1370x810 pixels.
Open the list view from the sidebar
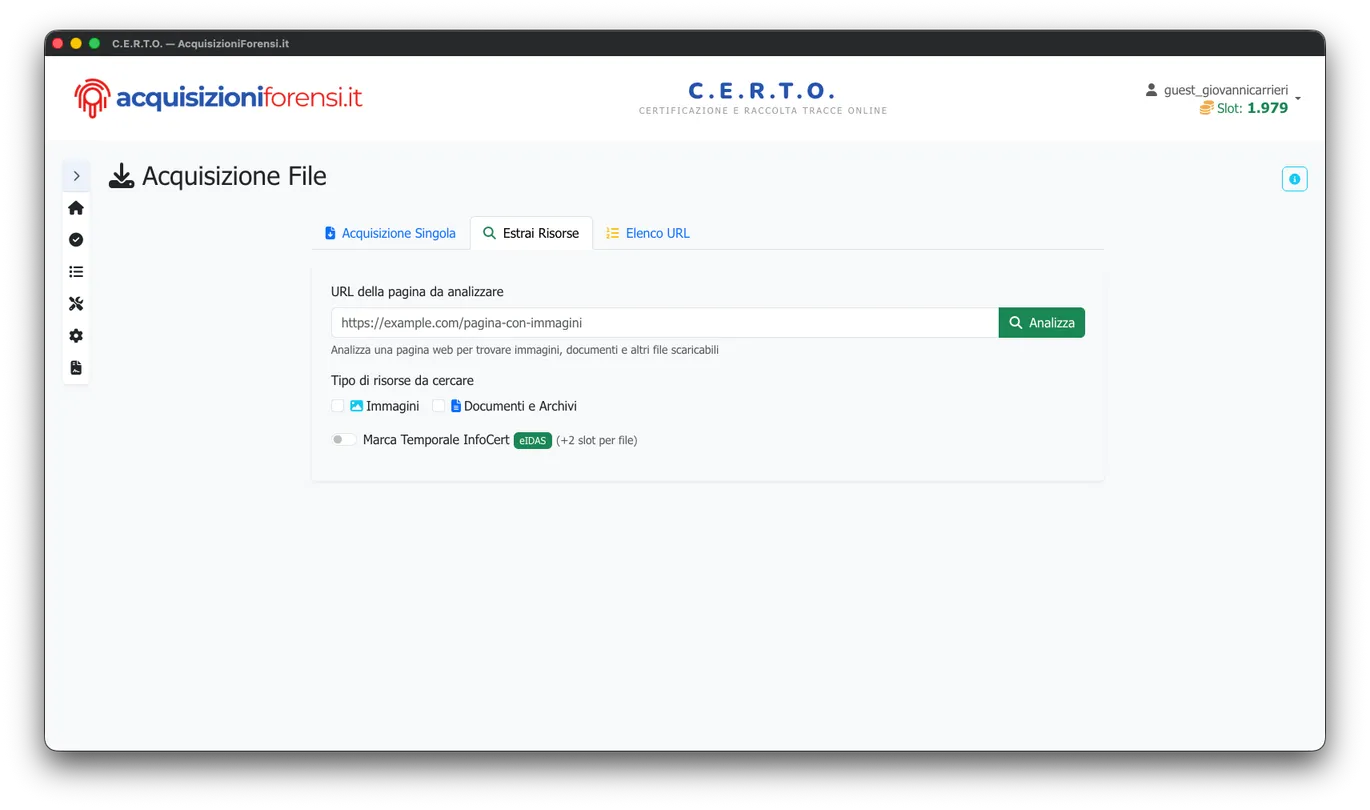point(75,271)
